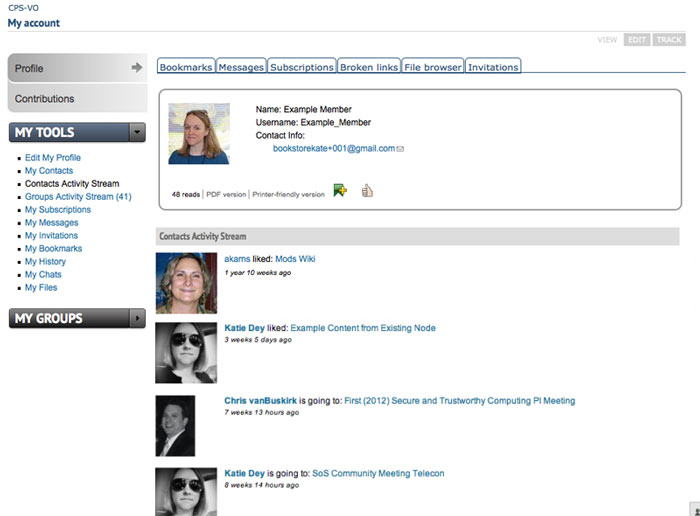700x516 pixels.
Task: Click the PDF version link
Action: (x=226, y=194)
